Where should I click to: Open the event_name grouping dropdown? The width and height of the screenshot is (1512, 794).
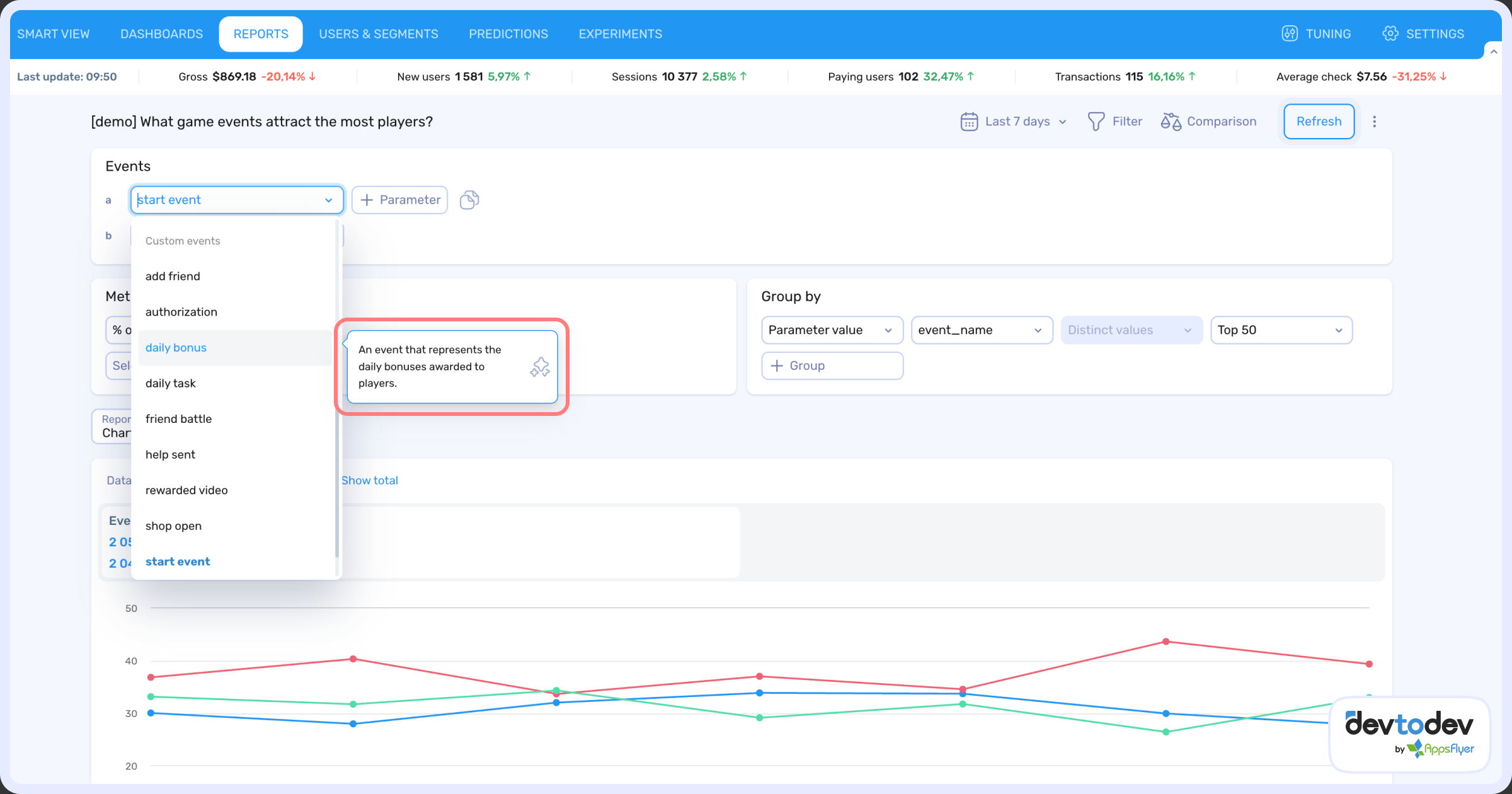[981, 330]
